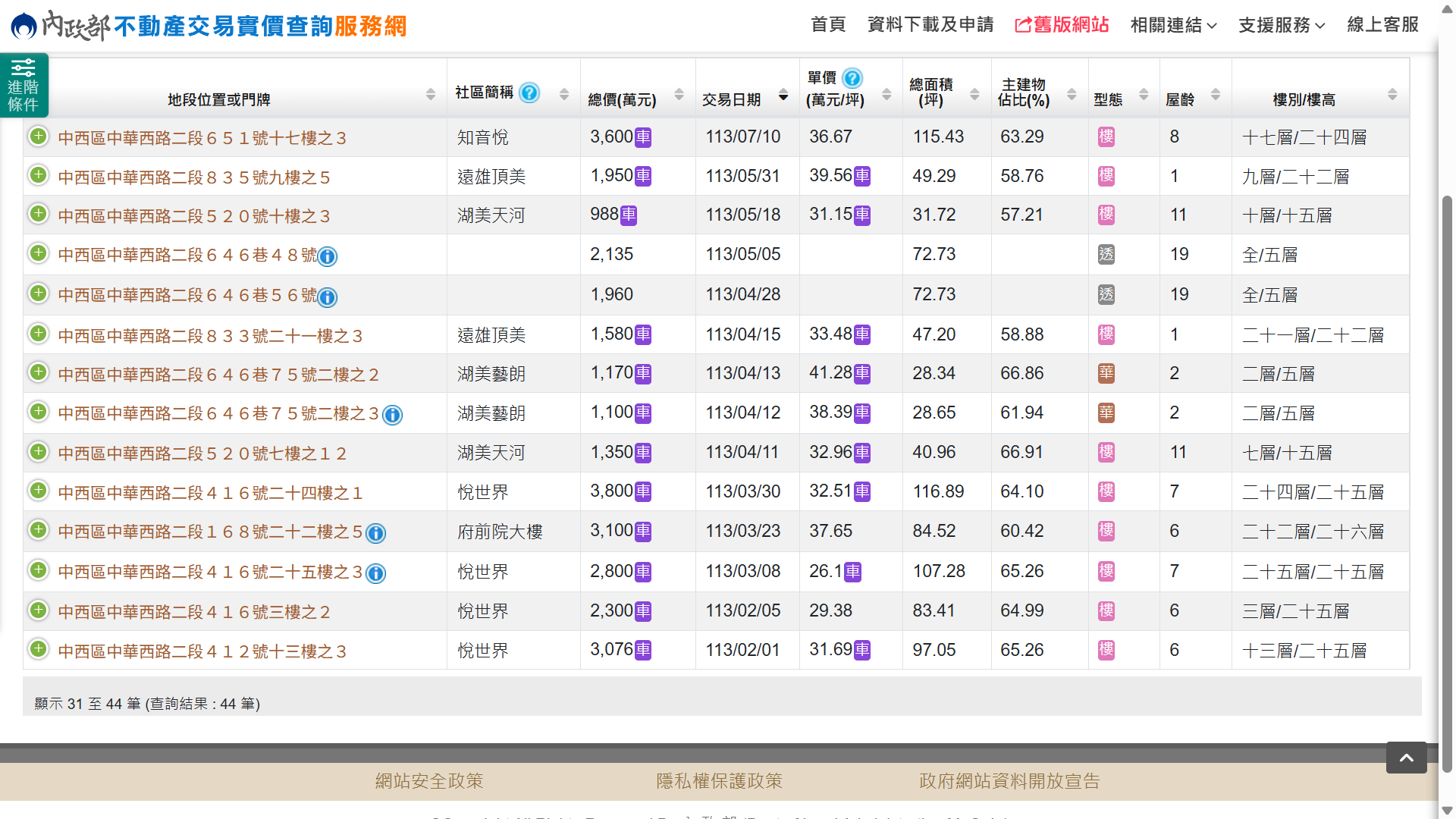Click info icon on 646巷48號 row
The height and width of the screenshot is (819, 1456).
[x=328, y=256]
